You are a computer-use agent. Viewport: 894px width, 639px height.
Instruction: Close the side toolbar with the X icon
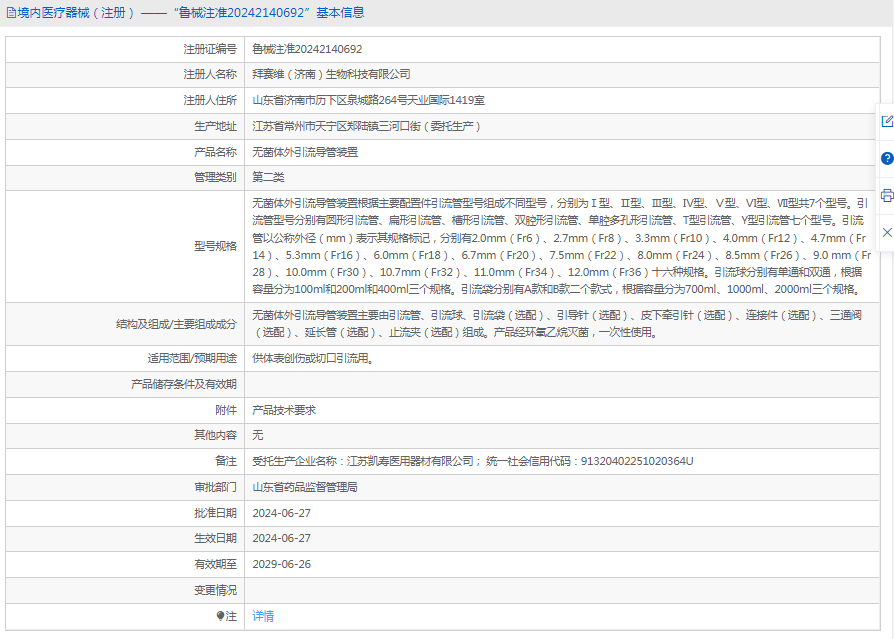[x=887, y=232]
